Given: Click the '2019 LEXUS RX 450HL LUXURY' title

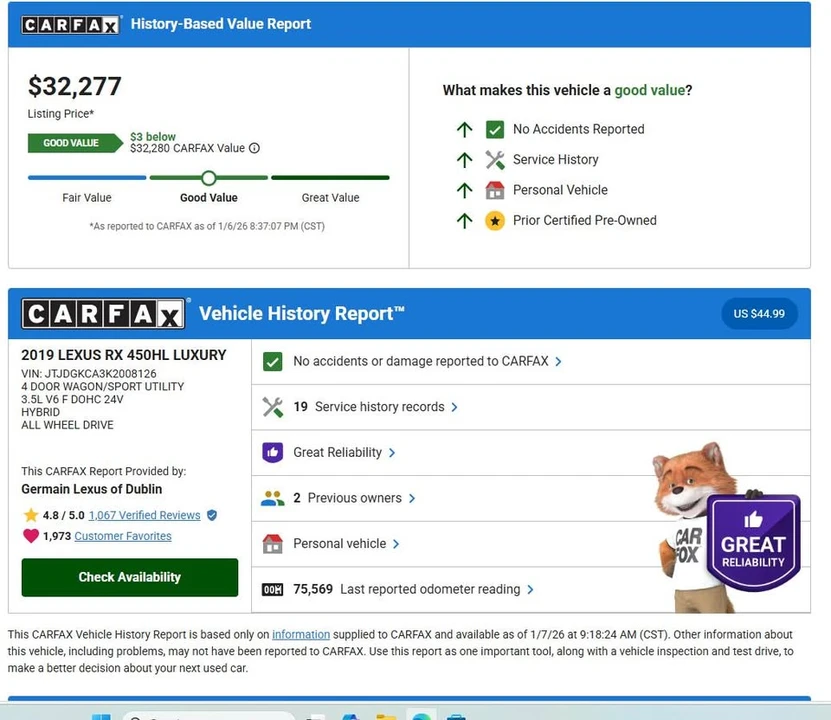Looking at the screenshot, I should click(x=123, y=355).
